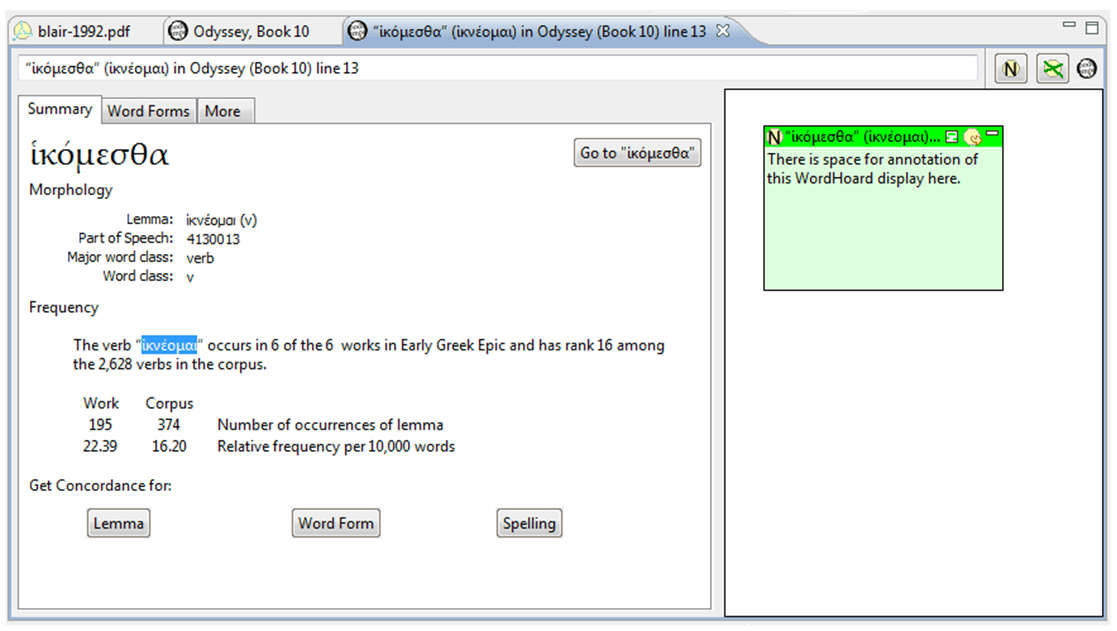Click the N icon in green note header

point(774,137)
